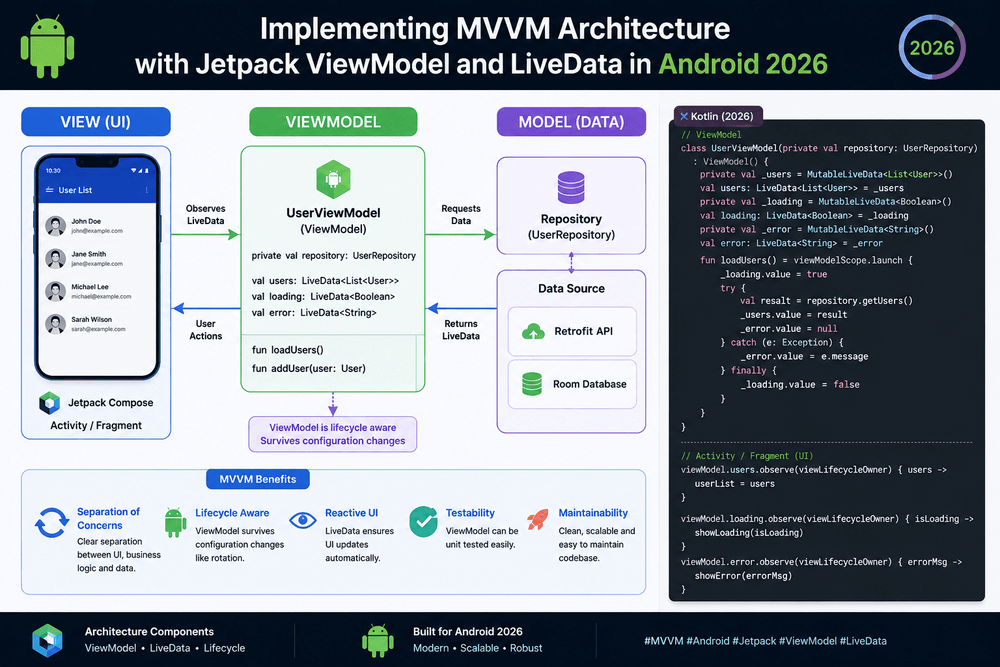Select the MVVM Benefits tab label

coord(258,479)
